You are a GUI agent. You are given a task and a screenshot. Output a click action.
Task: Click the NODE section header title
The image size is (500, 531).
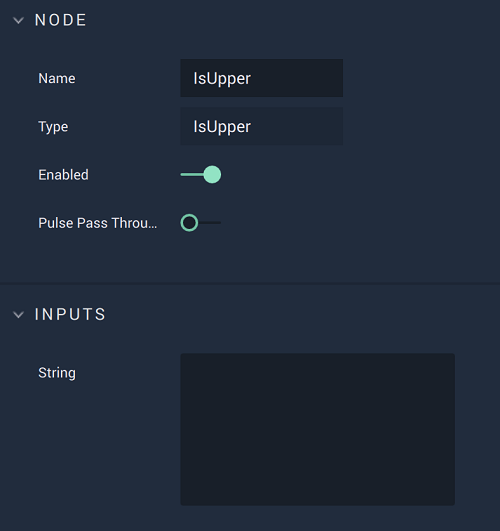pos(61,20)
